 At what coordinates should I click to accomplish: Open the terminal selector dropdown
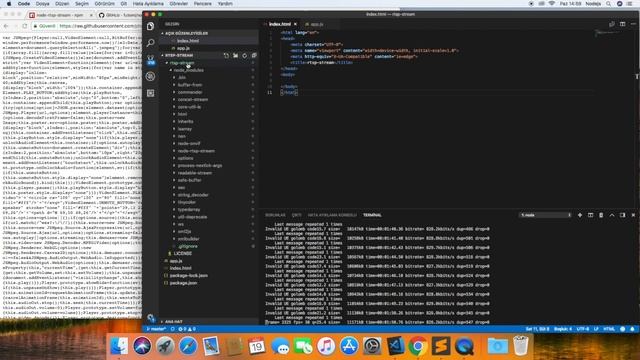(545, 215)
